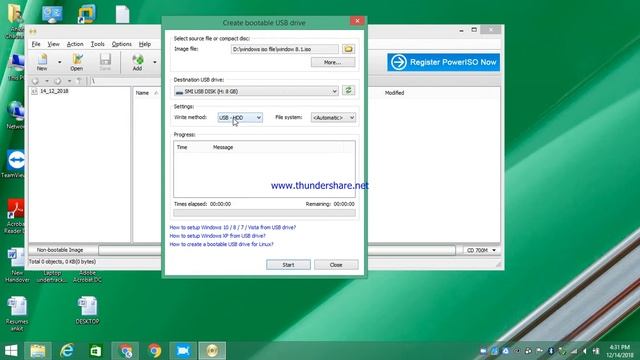Click the volume icon in system tray

[585, 351]
